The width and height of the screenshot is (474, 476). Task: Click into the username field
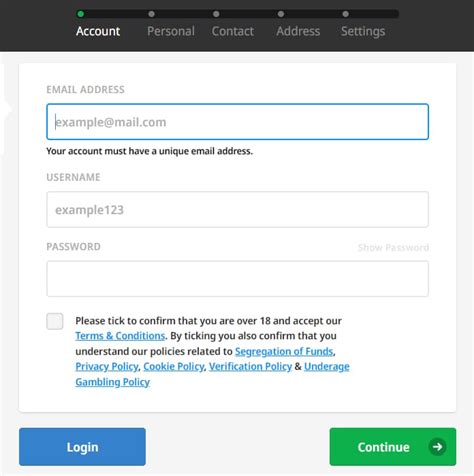point(237,209)
